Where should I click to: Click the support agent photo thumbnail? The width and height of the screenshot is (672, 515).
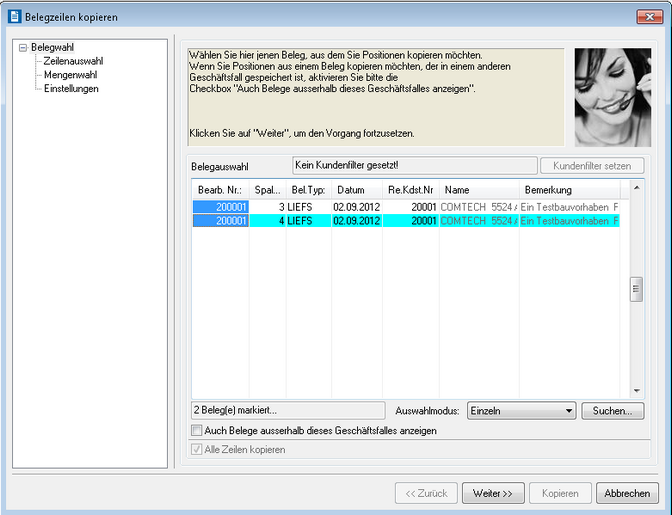[x=610, y=97]
